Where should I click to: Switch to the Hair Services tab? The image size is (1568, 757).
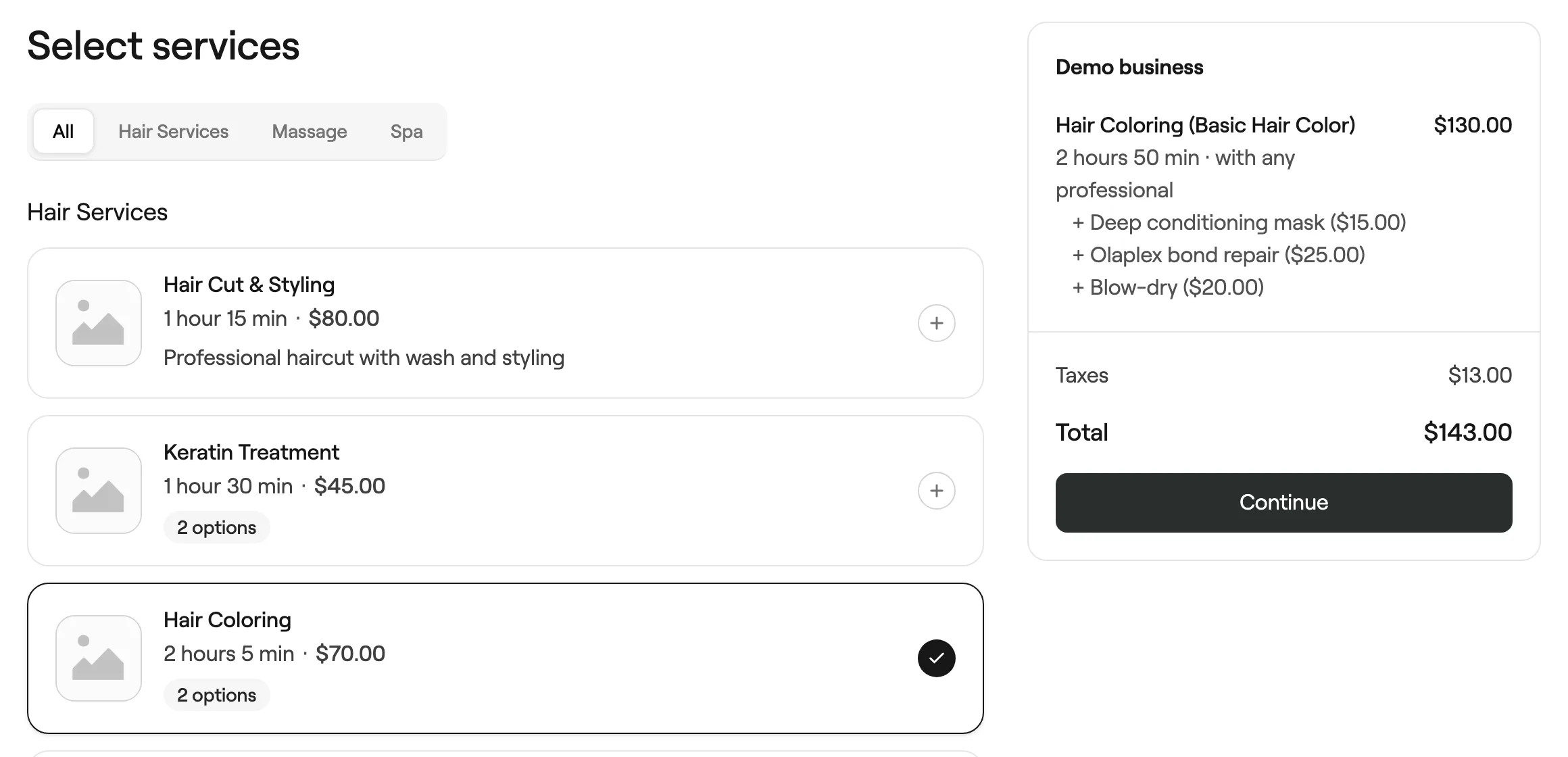click(174, 131)
